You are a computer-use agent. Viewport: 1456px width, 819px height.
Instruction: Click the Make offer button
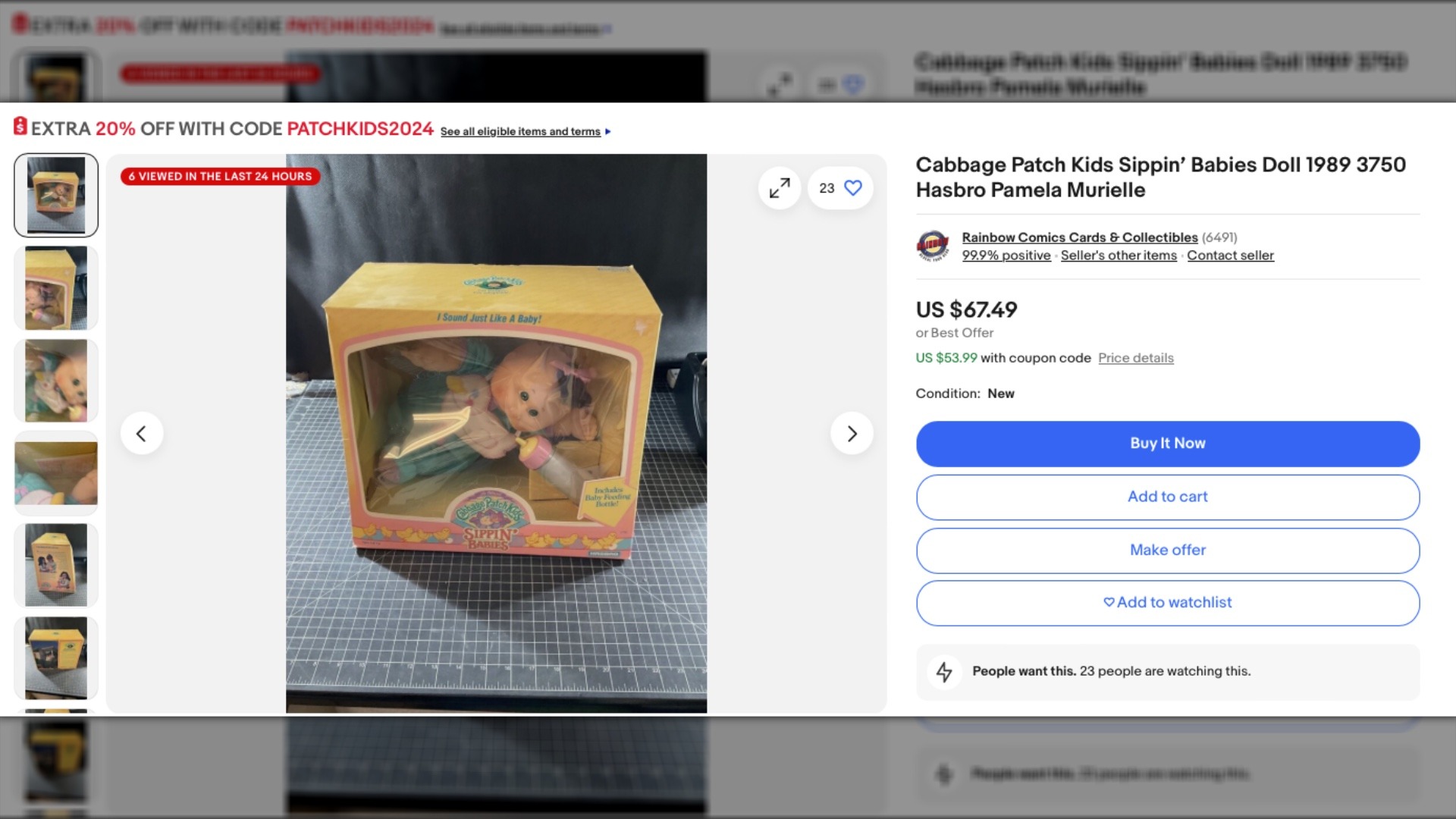(1167, 551)
